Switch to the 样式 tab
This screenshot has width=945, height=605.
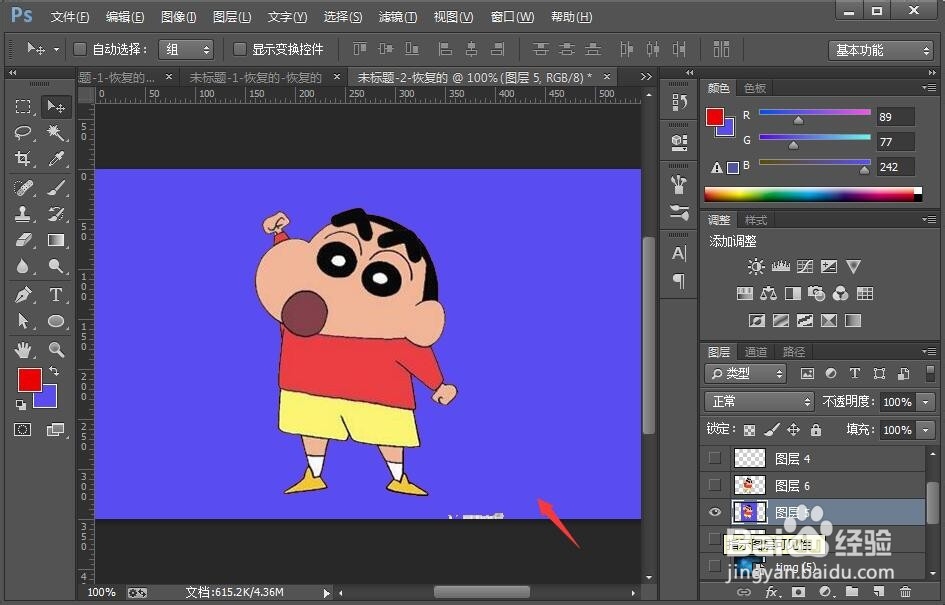click(x=755, y=220)
